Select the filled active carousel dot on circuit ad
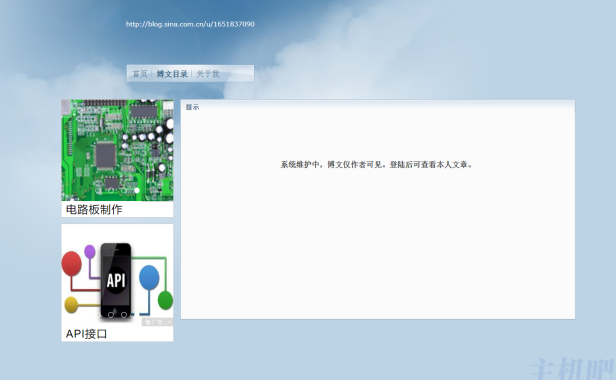This screenshot has height=380, width=616. (x=137, y=191)
